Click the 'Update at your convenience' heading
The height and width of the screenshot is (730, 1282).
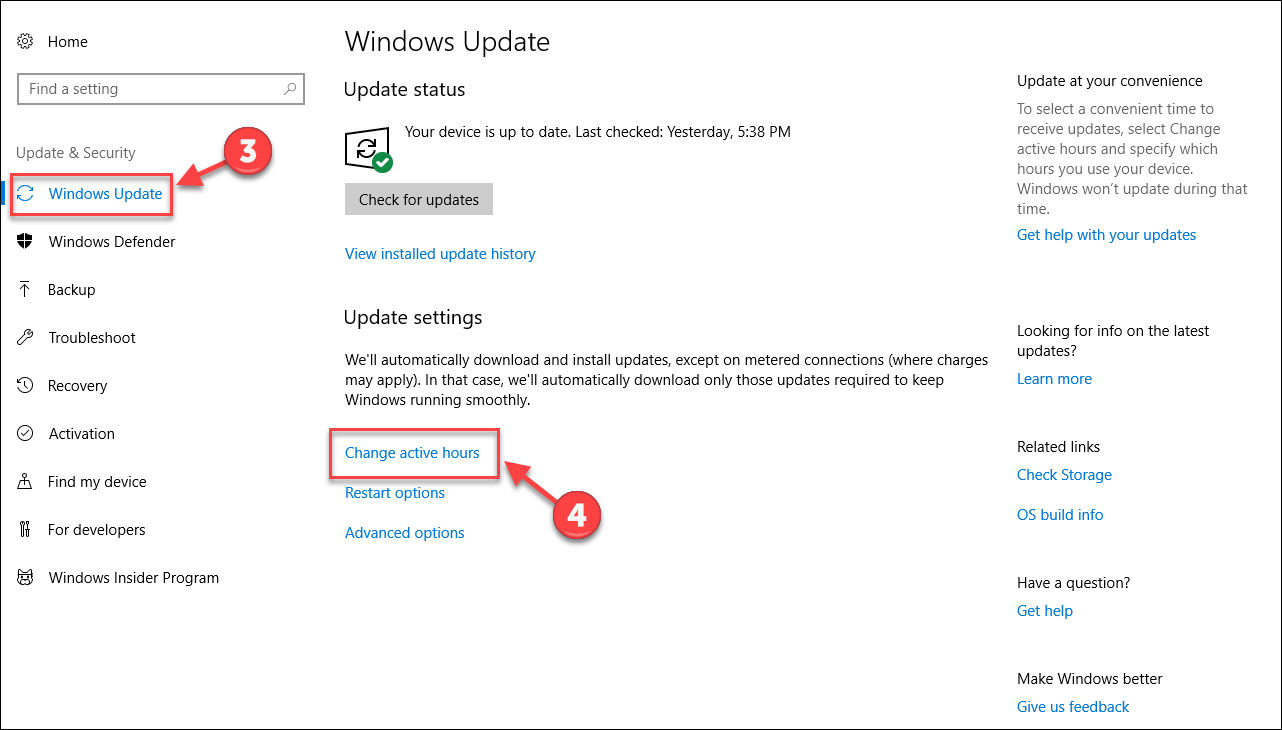coord(1110,81)
